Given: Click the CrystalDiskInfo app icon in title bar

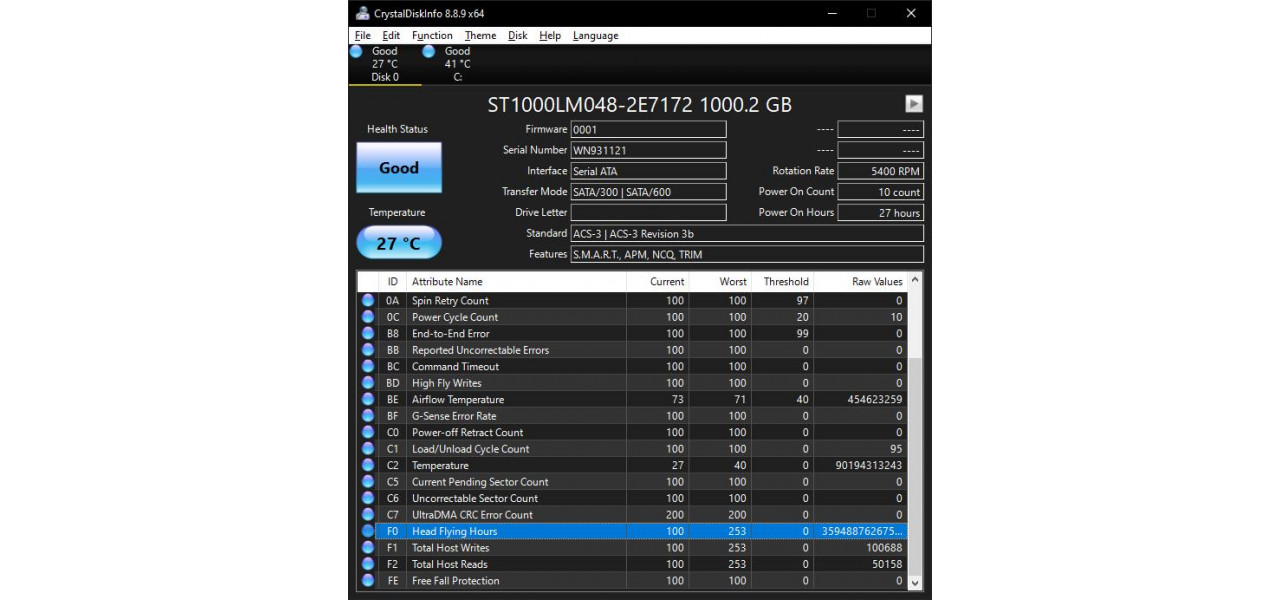Looking at the screenshot, I should point(363,13).
